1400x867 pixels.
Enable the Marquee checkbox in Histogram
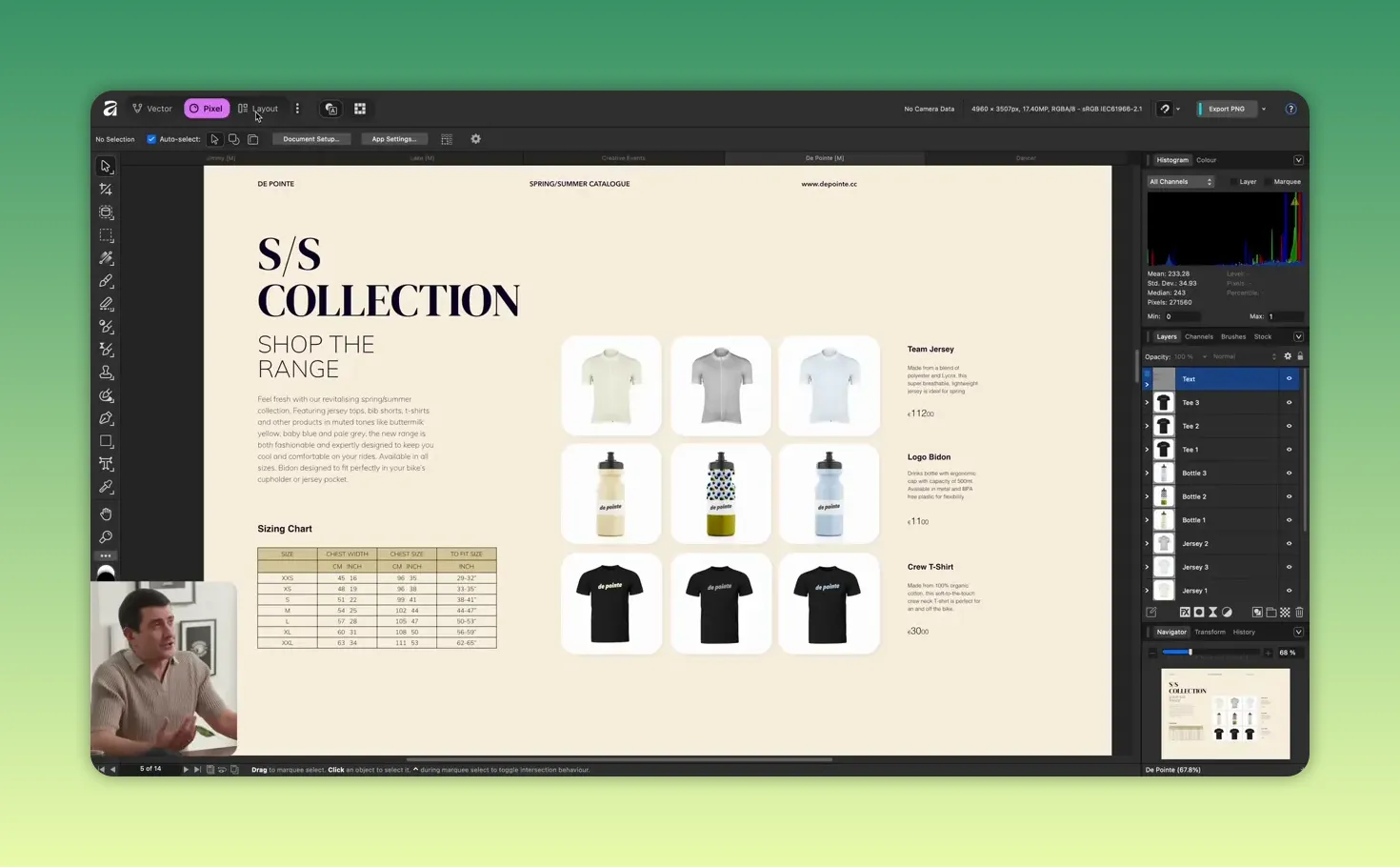coord(1268,182)
